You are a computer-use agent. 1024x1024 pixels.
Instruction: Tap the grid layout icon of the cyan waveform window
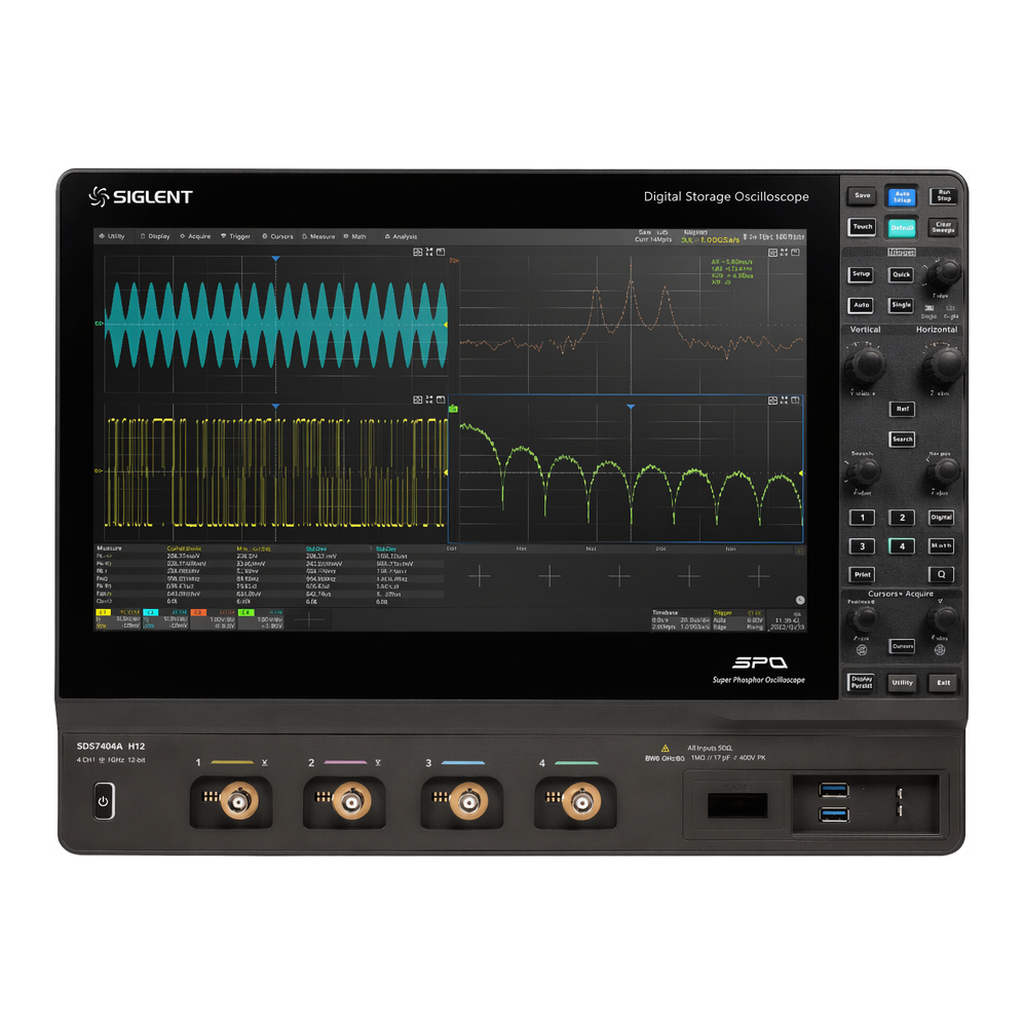[418, 252]
